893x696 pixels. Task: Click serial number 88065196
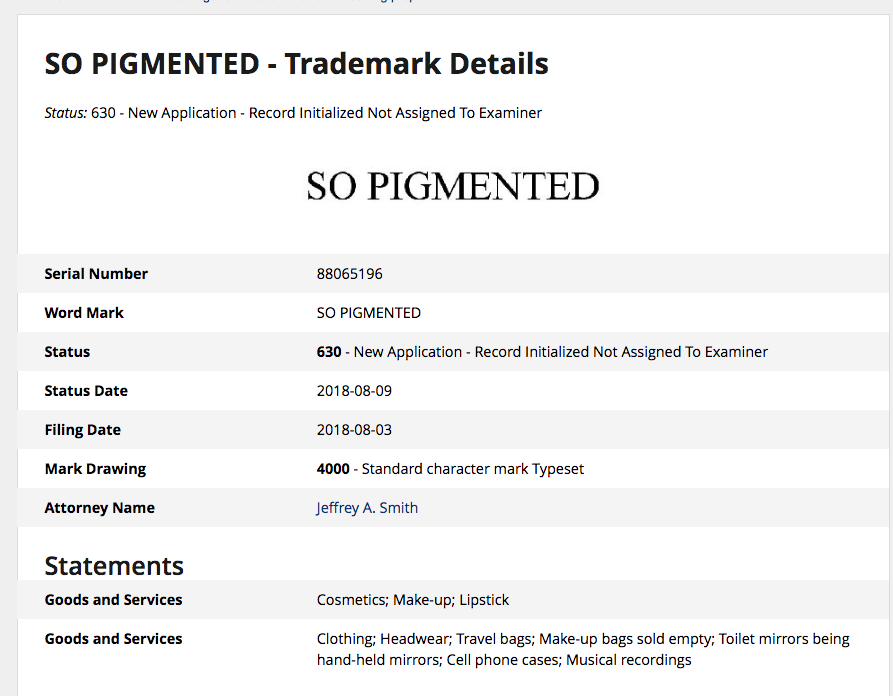click(349, 274)
